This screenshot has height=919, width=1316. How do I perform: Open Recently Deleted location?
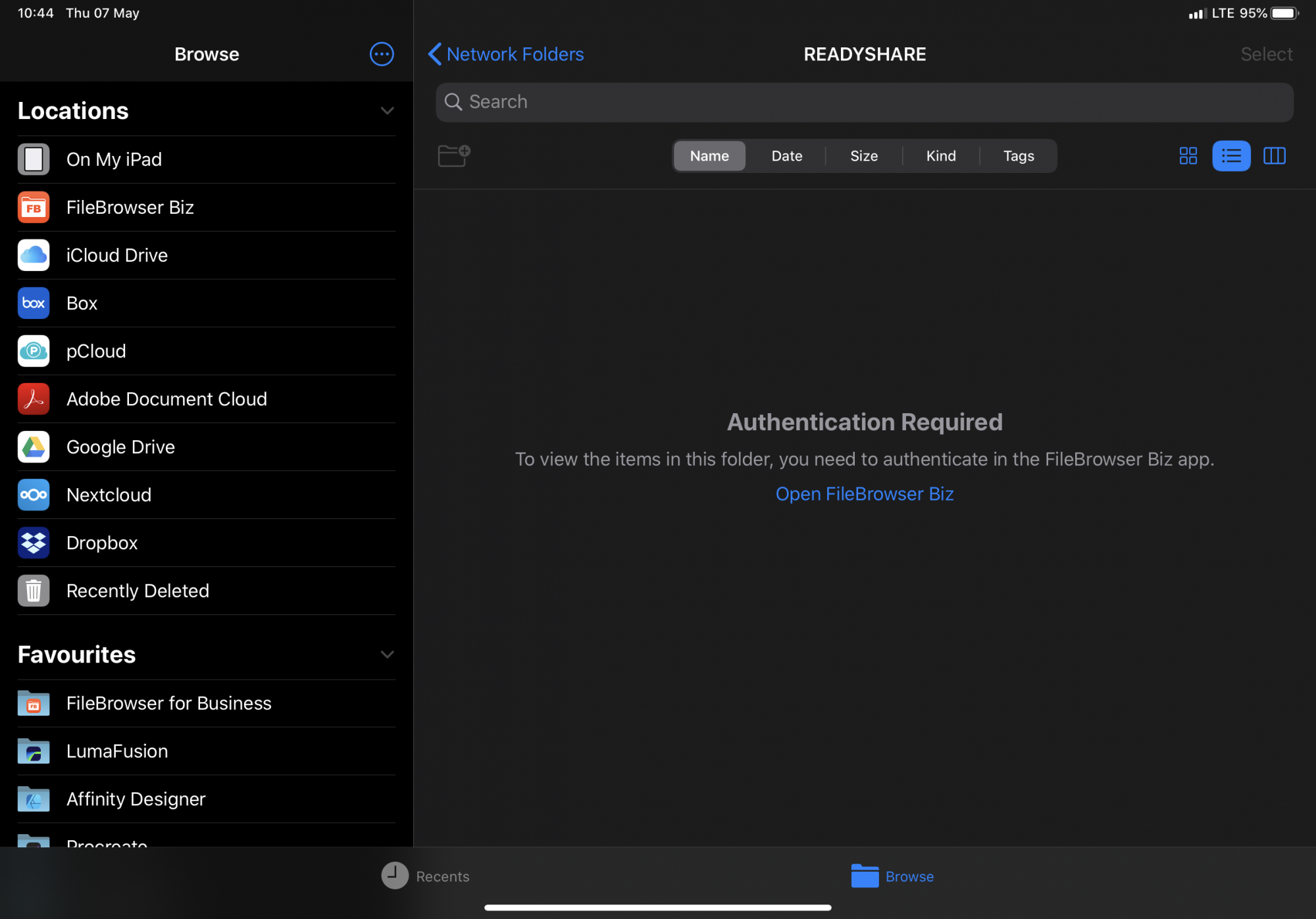pyautogui.click(x=207, y=591)
